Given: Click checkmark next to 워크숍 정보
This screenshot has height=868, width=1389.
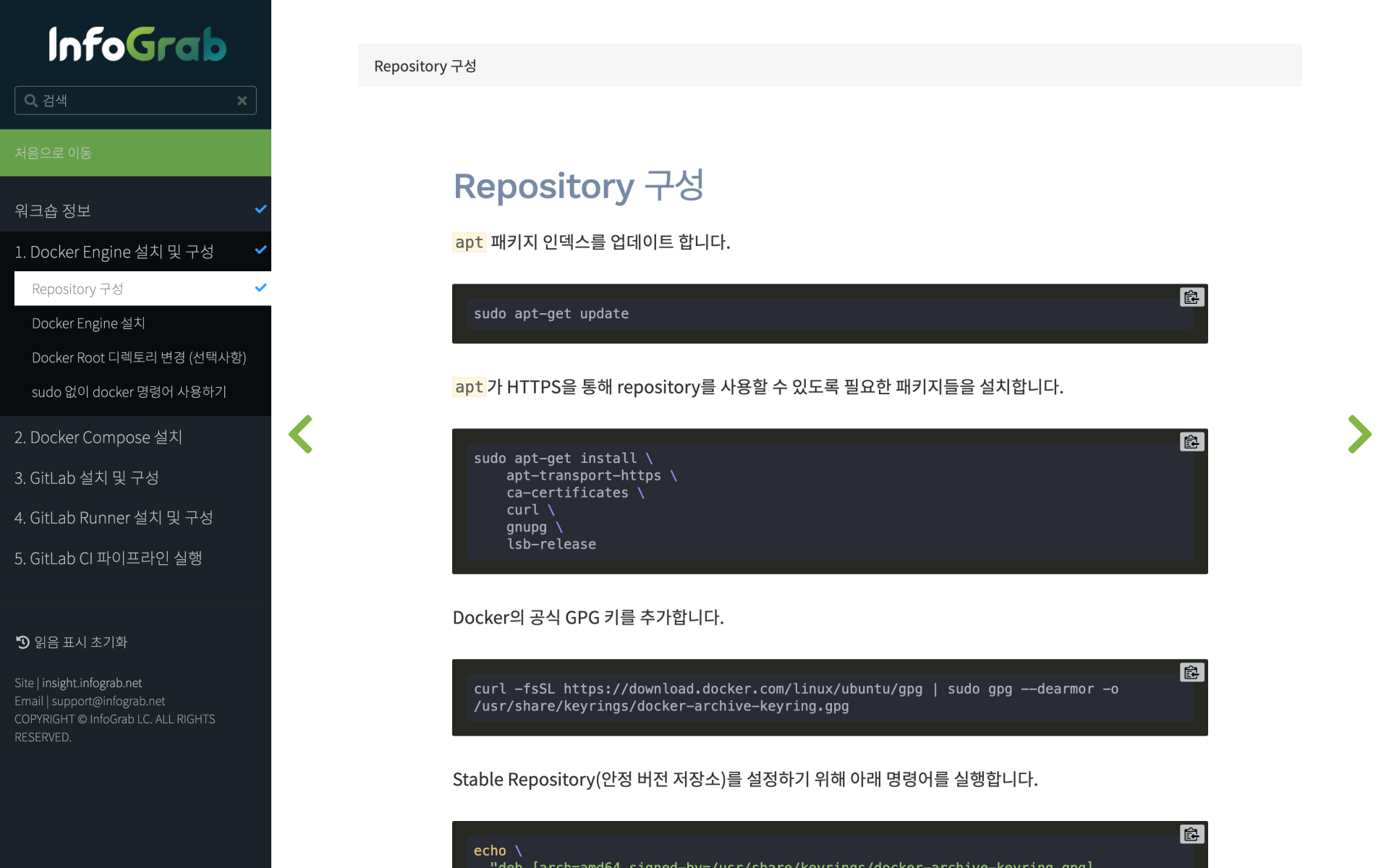Looking at the screenshot, I should (260, 209).
